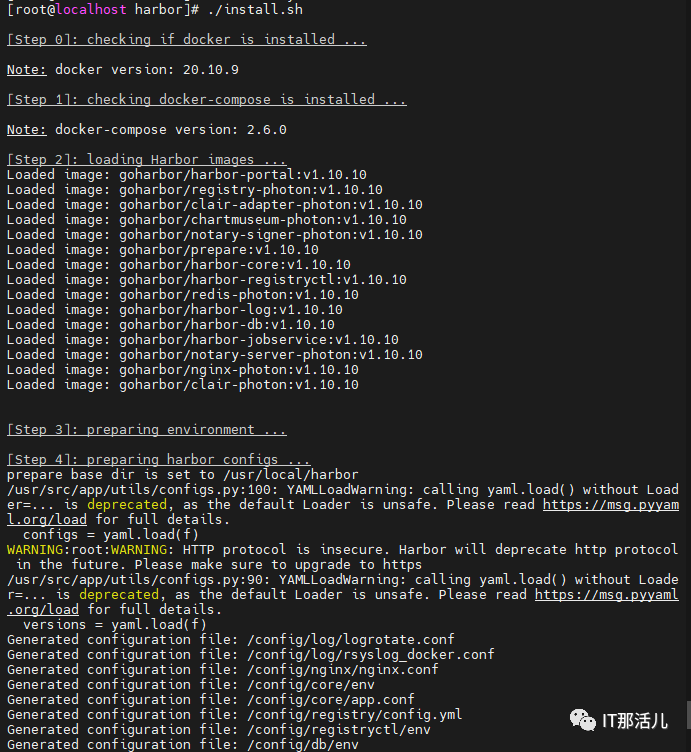
Task: Click the Step 4 preparing harbor configs heading
Action: (x=159, y=459)
